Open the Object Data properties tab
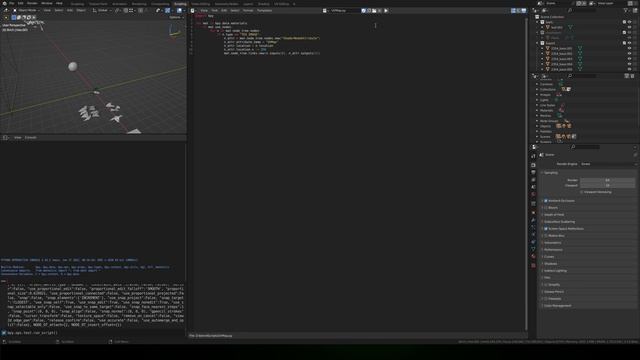Image resolution: width=640 pixels, height=360 pixels. [x=533, y=249]
